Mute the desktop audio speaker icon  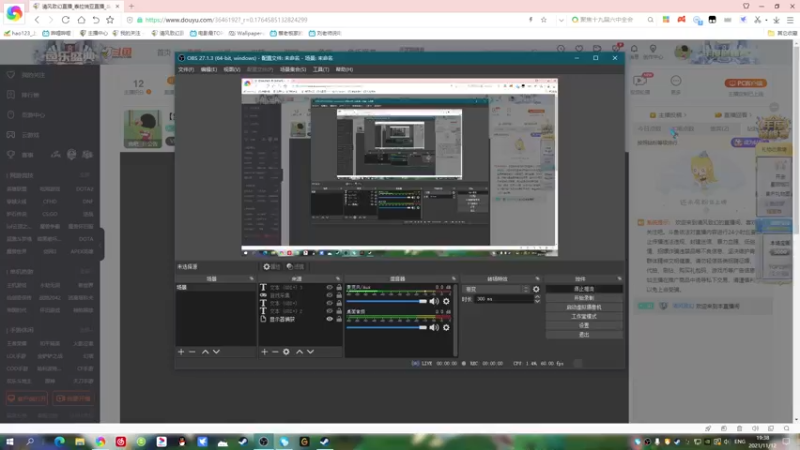[434, 328]
